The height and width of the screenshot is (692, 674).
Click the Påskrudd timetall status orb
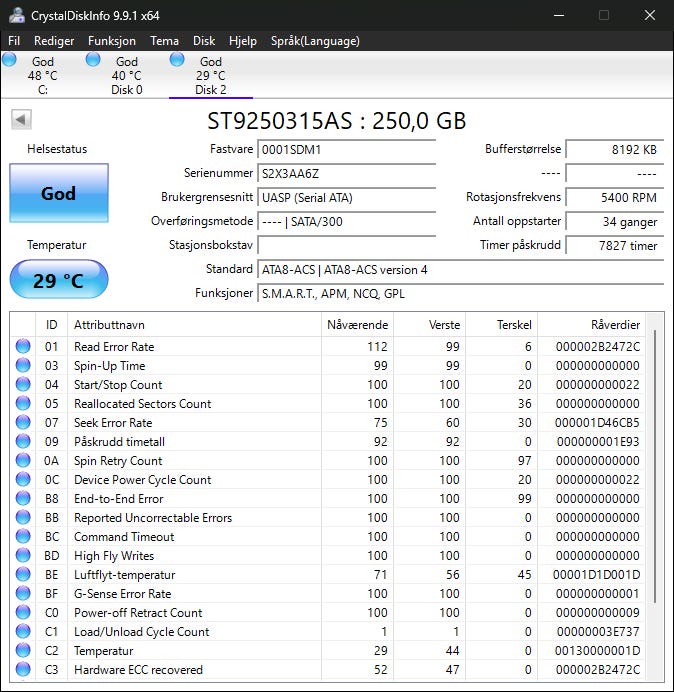point(23,441)
